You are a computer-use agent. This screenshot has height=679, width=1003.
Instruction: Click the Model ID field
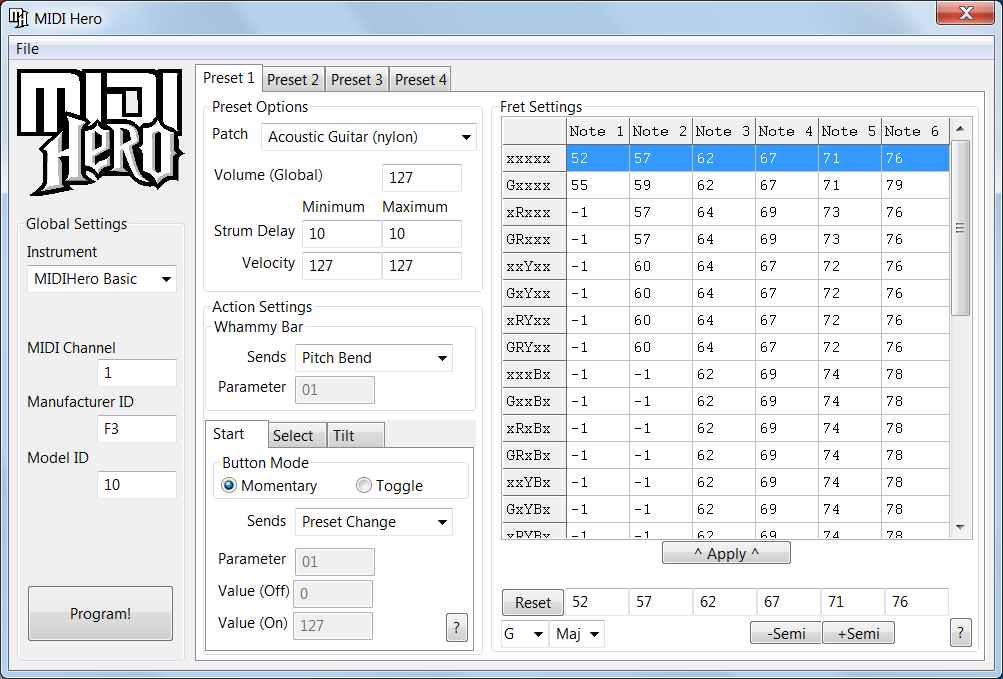click(x=137, y=484)
